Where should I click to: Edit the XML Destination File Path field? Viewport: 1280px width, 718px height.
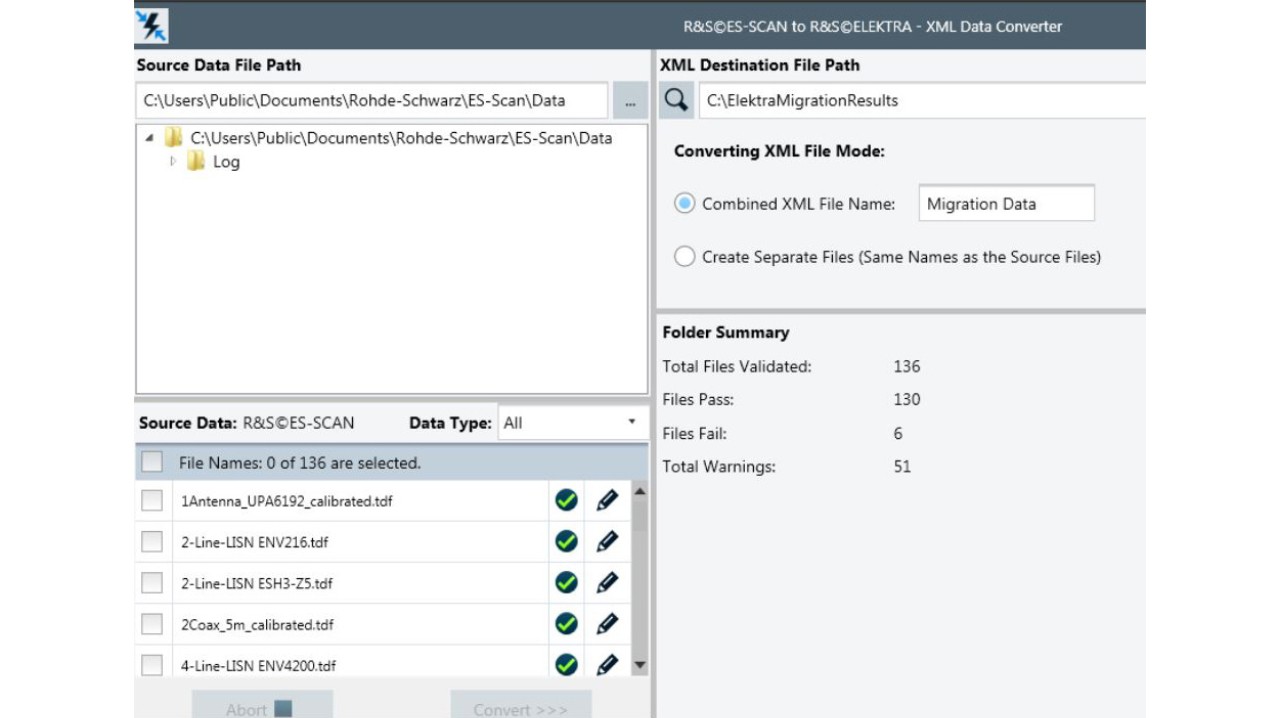pyautogui.click(x=922, y=100)
